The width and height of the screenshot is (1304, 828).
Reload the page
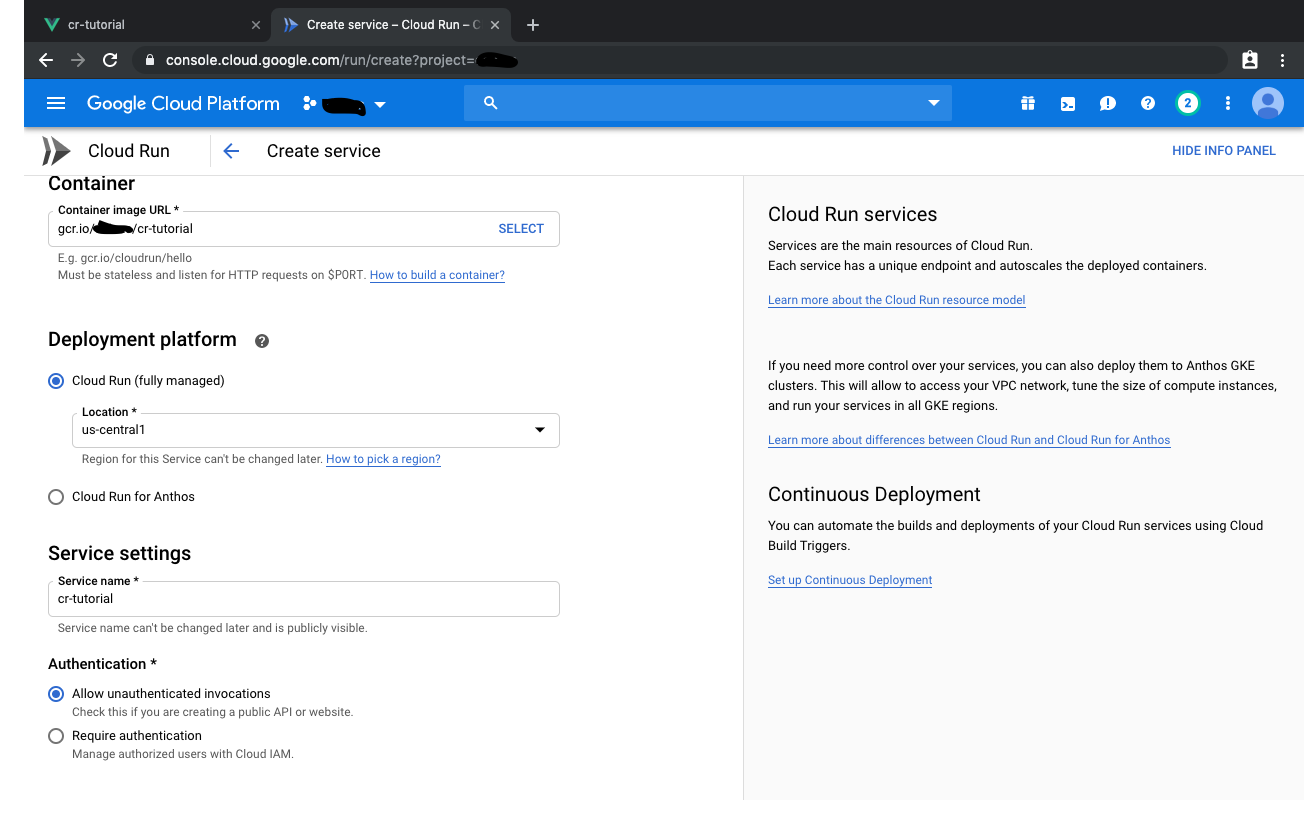tap(110, 60)
